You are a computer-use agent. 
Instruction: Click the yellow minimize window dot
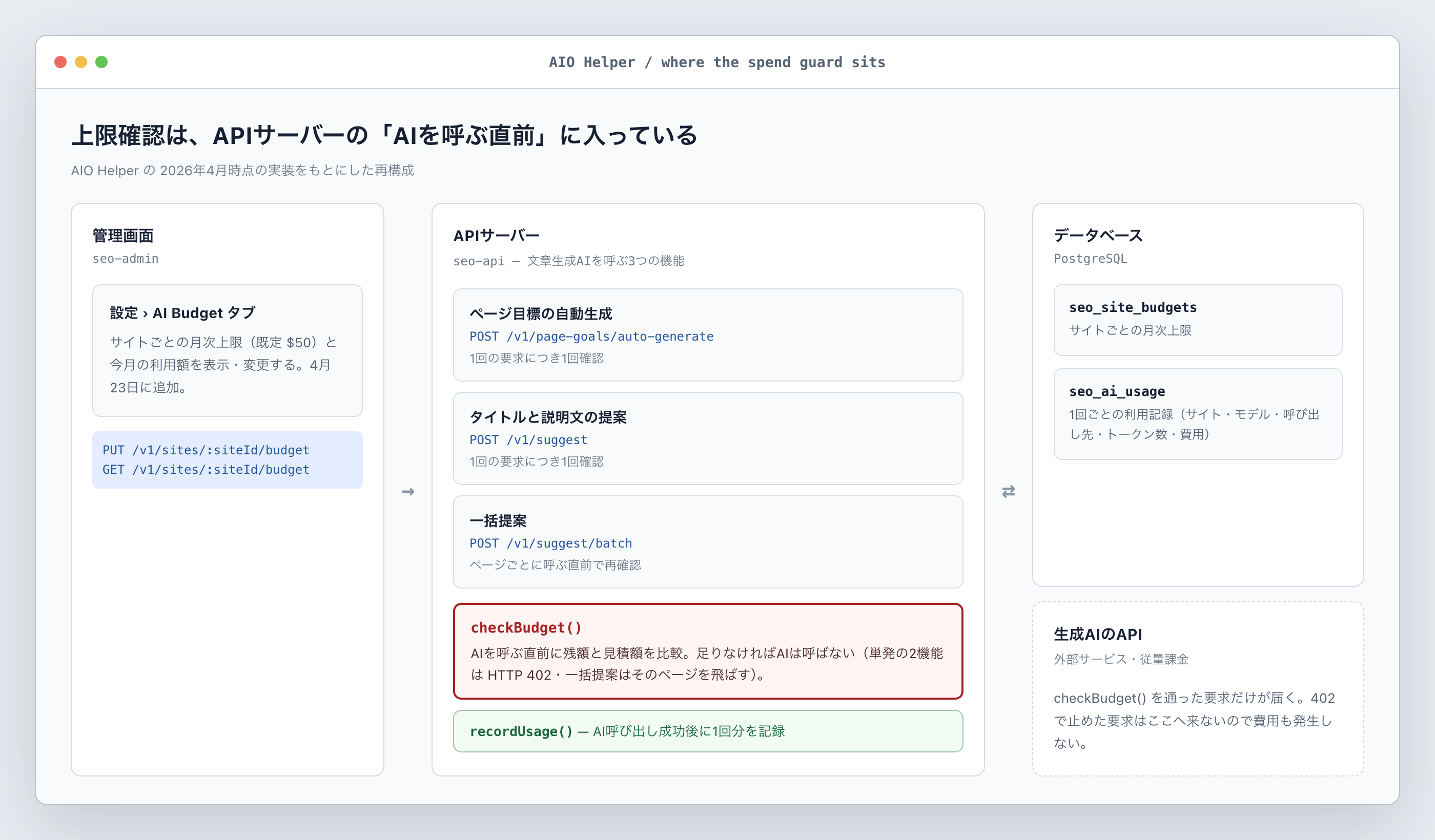pyautogui.click(x=81, y=62)
